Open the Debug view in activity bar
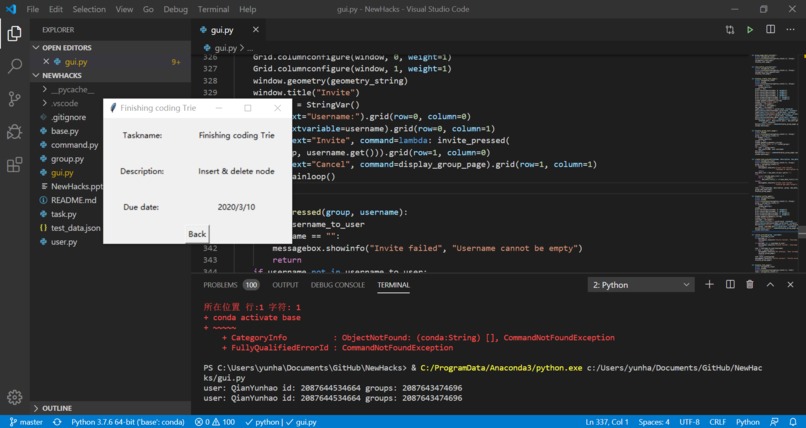806x428 pixels. click(x=14, y=132)
